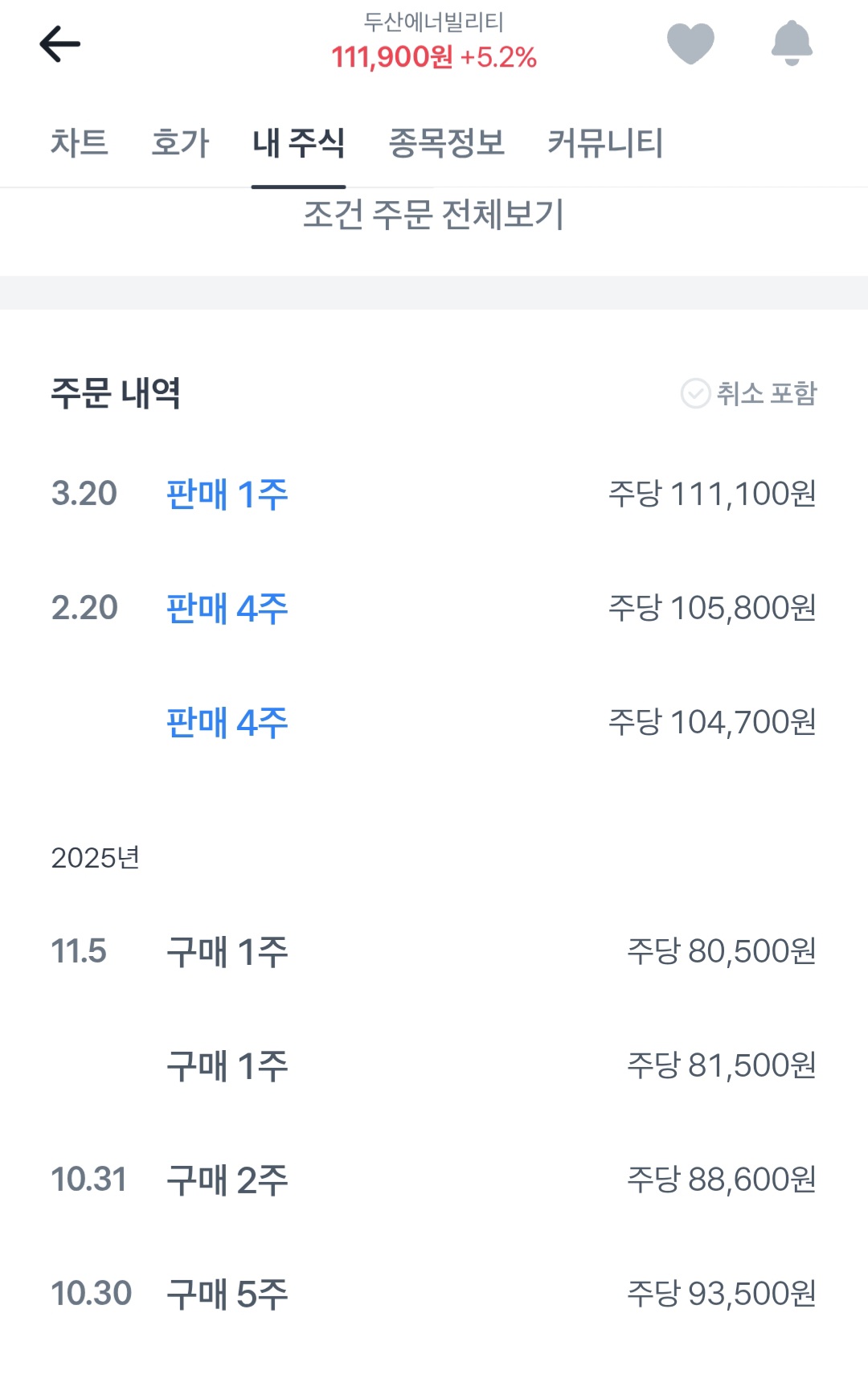Switch to the 호가 tab

click(x=180, y=143)
